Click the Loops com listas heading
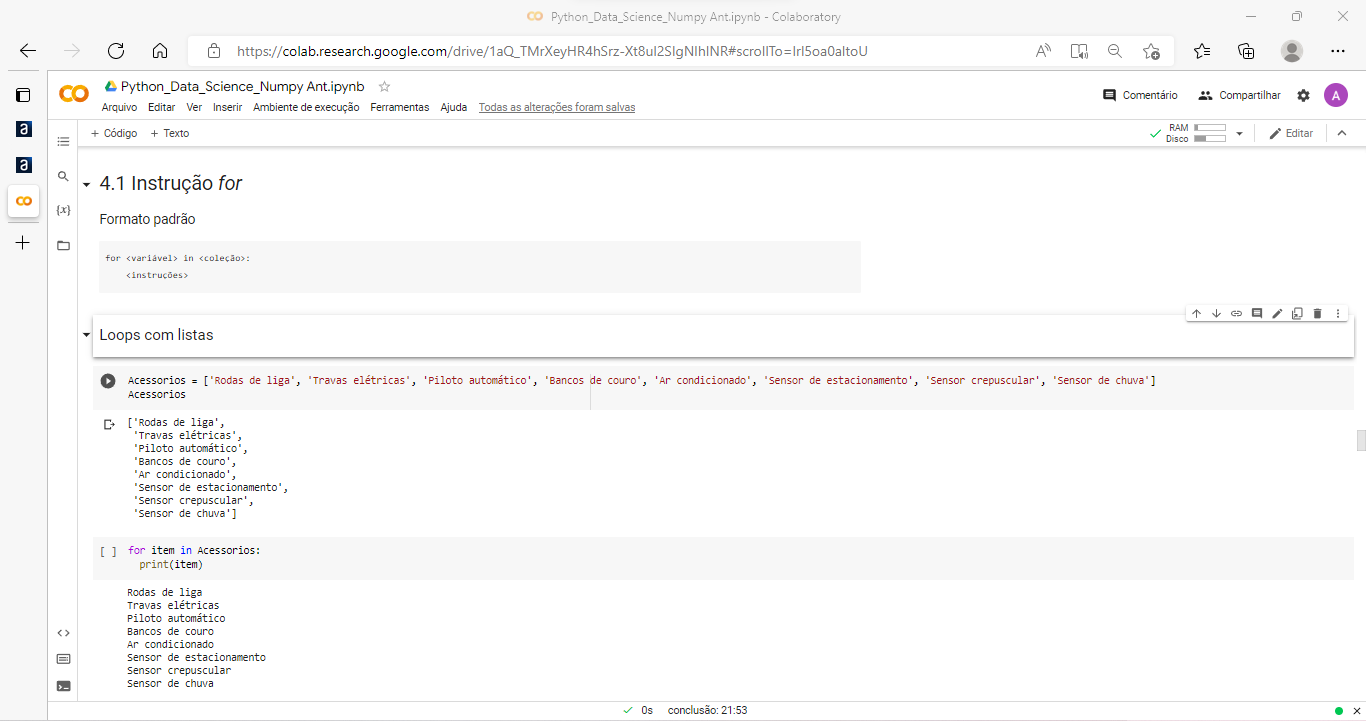 (x=156, y=335)
